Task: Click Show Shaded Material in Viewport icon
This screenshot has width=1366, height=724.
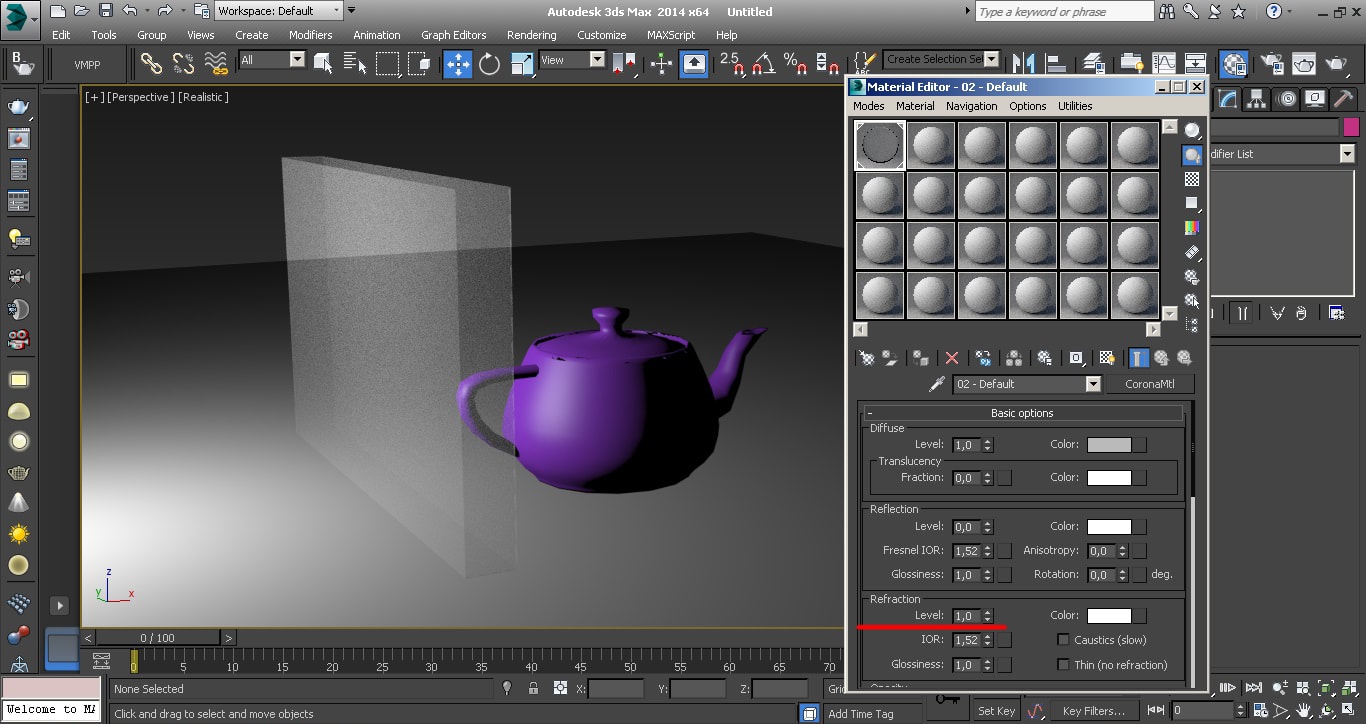Action: 1107,358
